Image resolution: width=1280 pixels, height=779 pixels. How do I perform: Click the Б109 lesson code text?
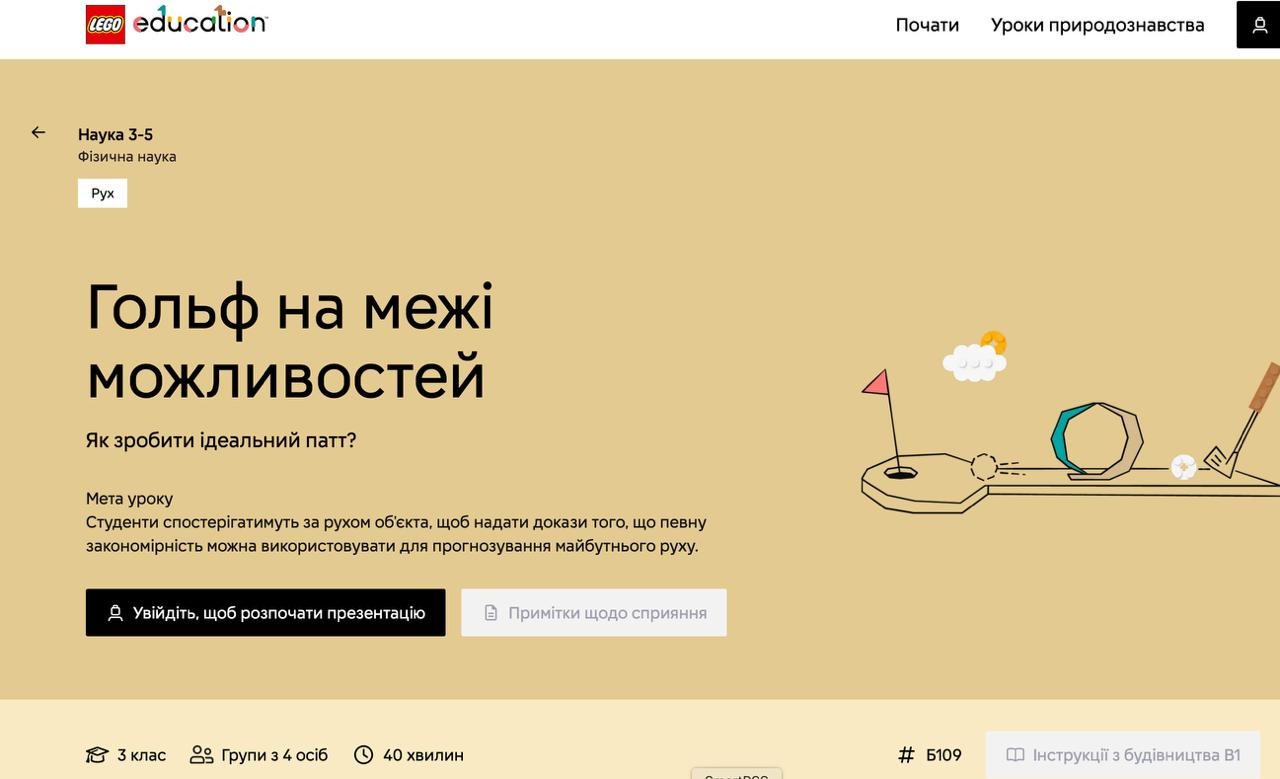[x=944, y=755]
